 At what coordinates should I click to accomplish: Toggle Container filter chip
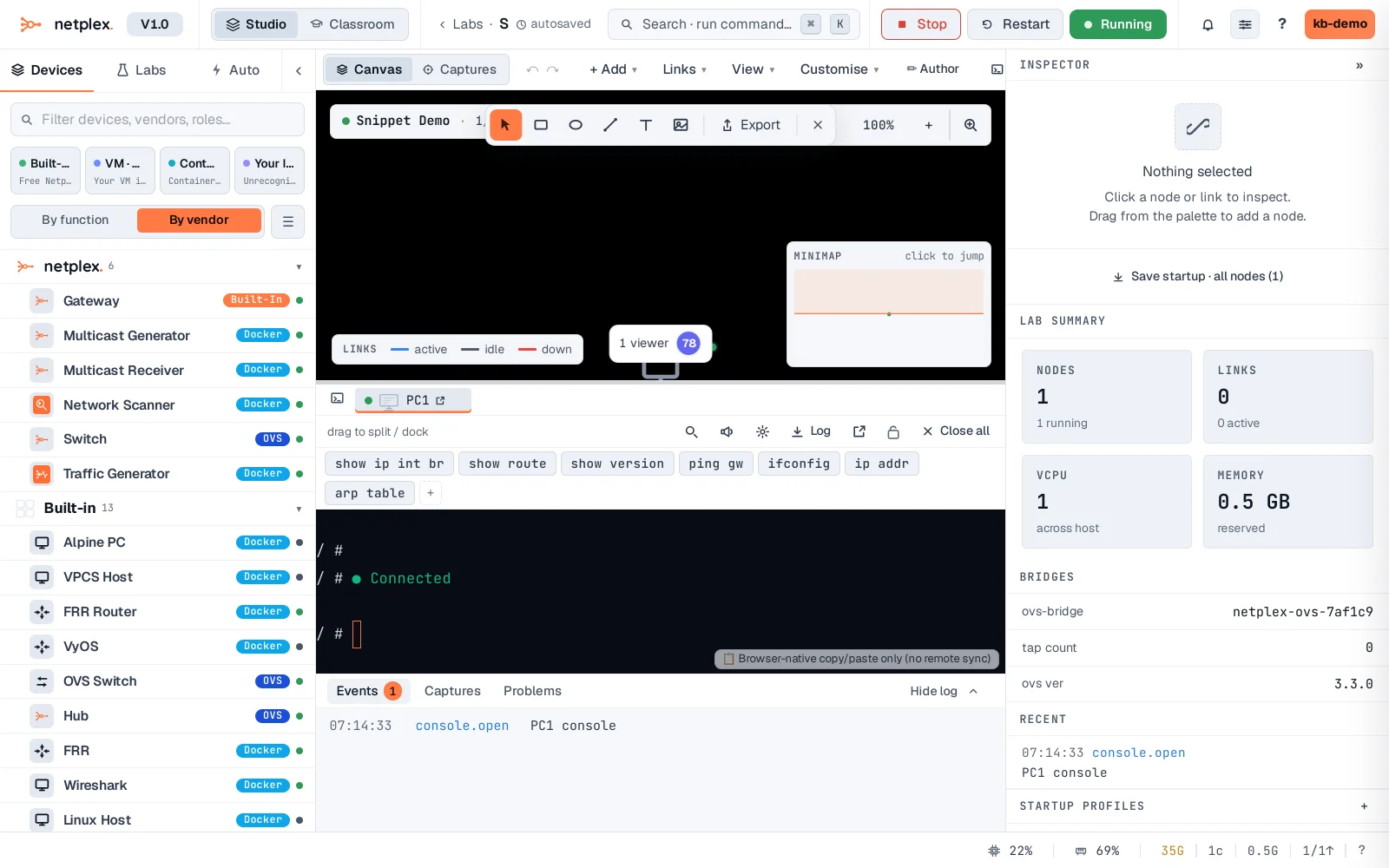pos(194,170)
